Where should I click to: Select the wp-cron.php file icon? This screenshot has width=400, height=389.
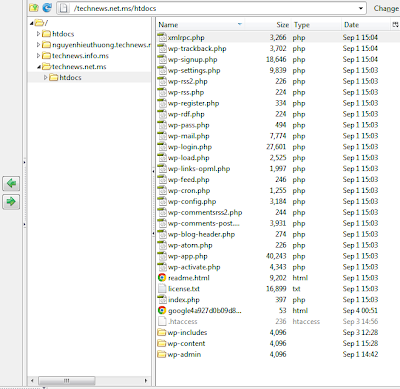coord(162,190)
